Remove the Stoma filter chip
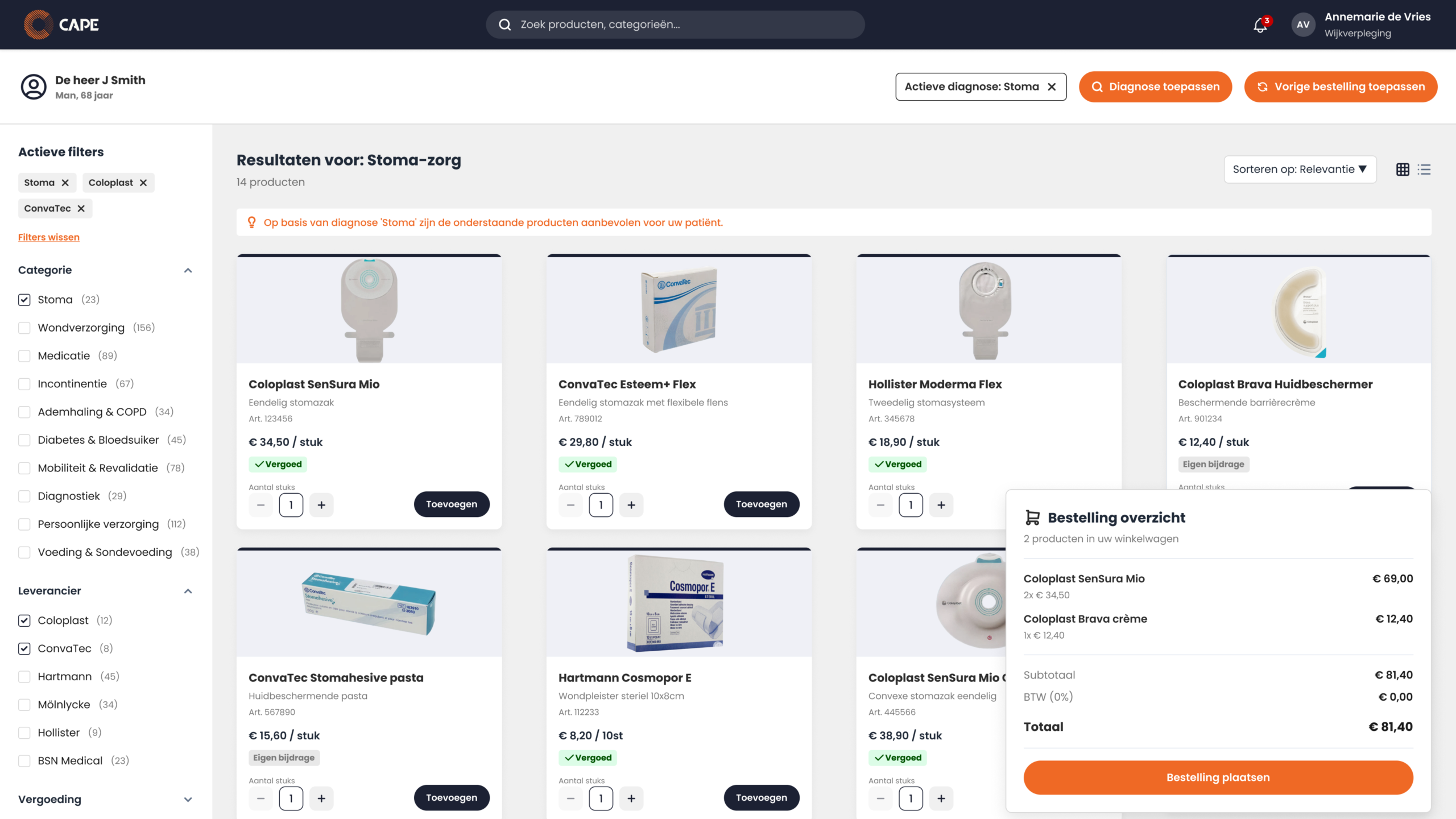1456x819 pixels. pos(65,183)
